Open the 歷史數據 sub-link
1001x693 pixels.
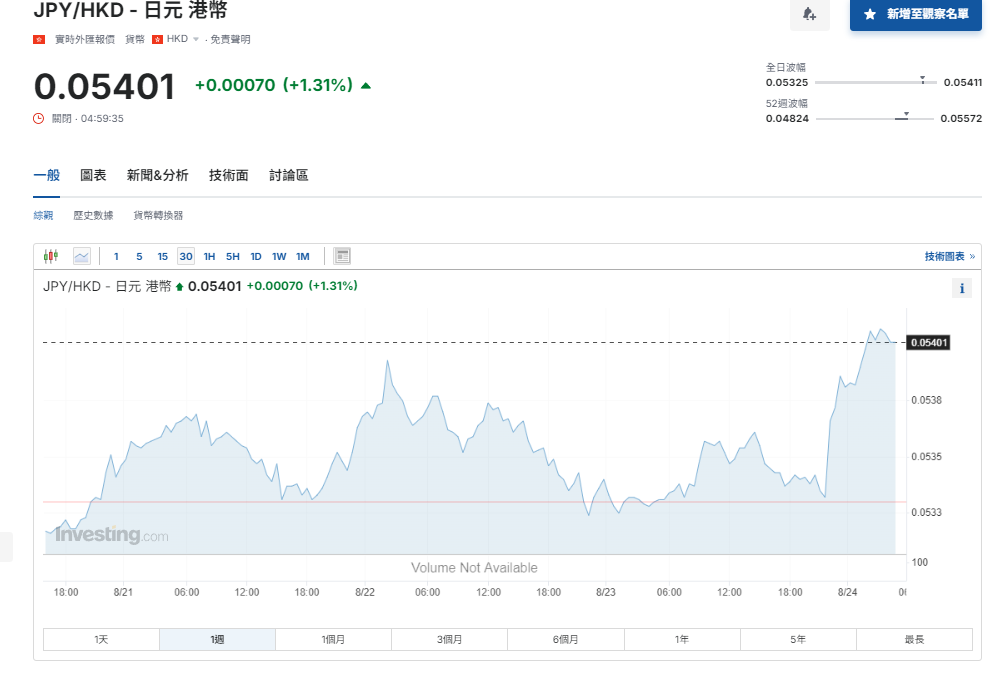[x=93, y=215]
